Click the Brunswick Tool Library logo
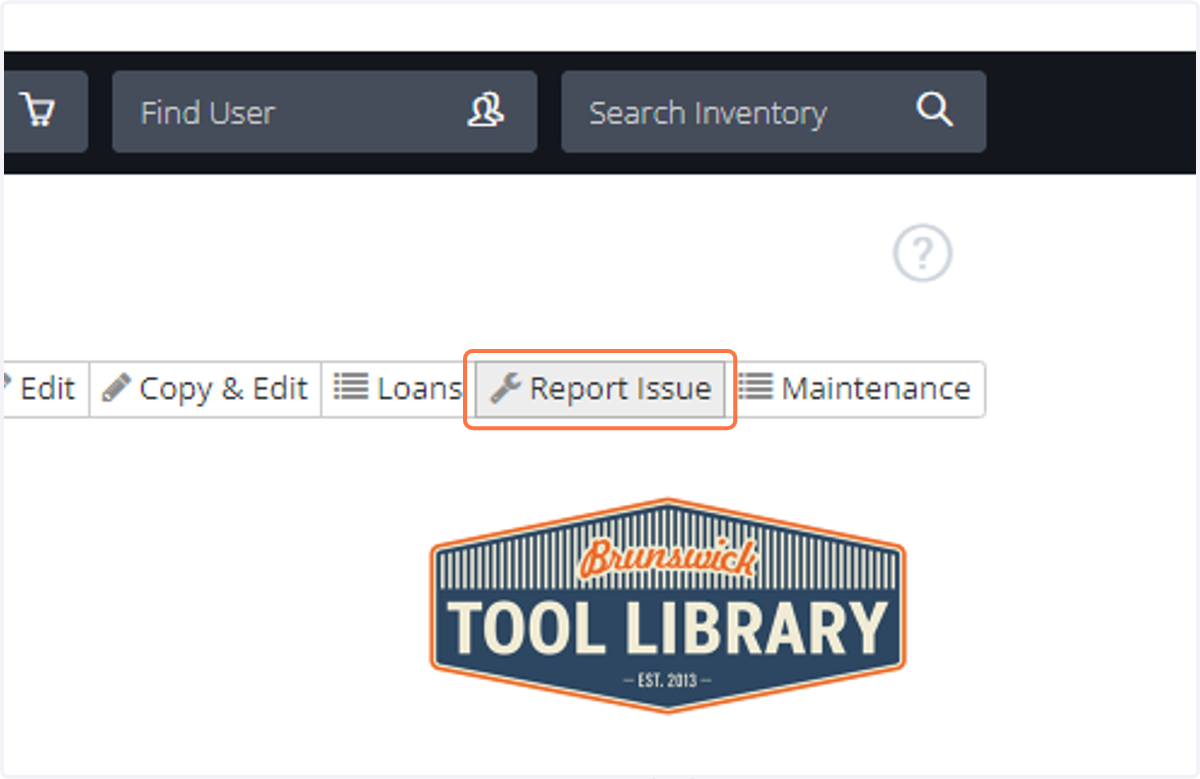The width and height of the screenshot is (1200, 779). [x=668, y=604]
